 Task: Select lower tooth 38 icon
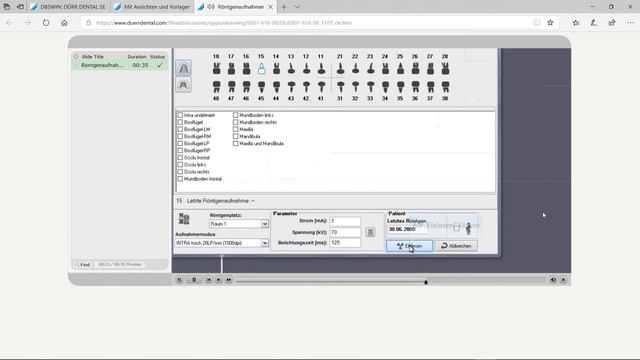click(445, 87)
